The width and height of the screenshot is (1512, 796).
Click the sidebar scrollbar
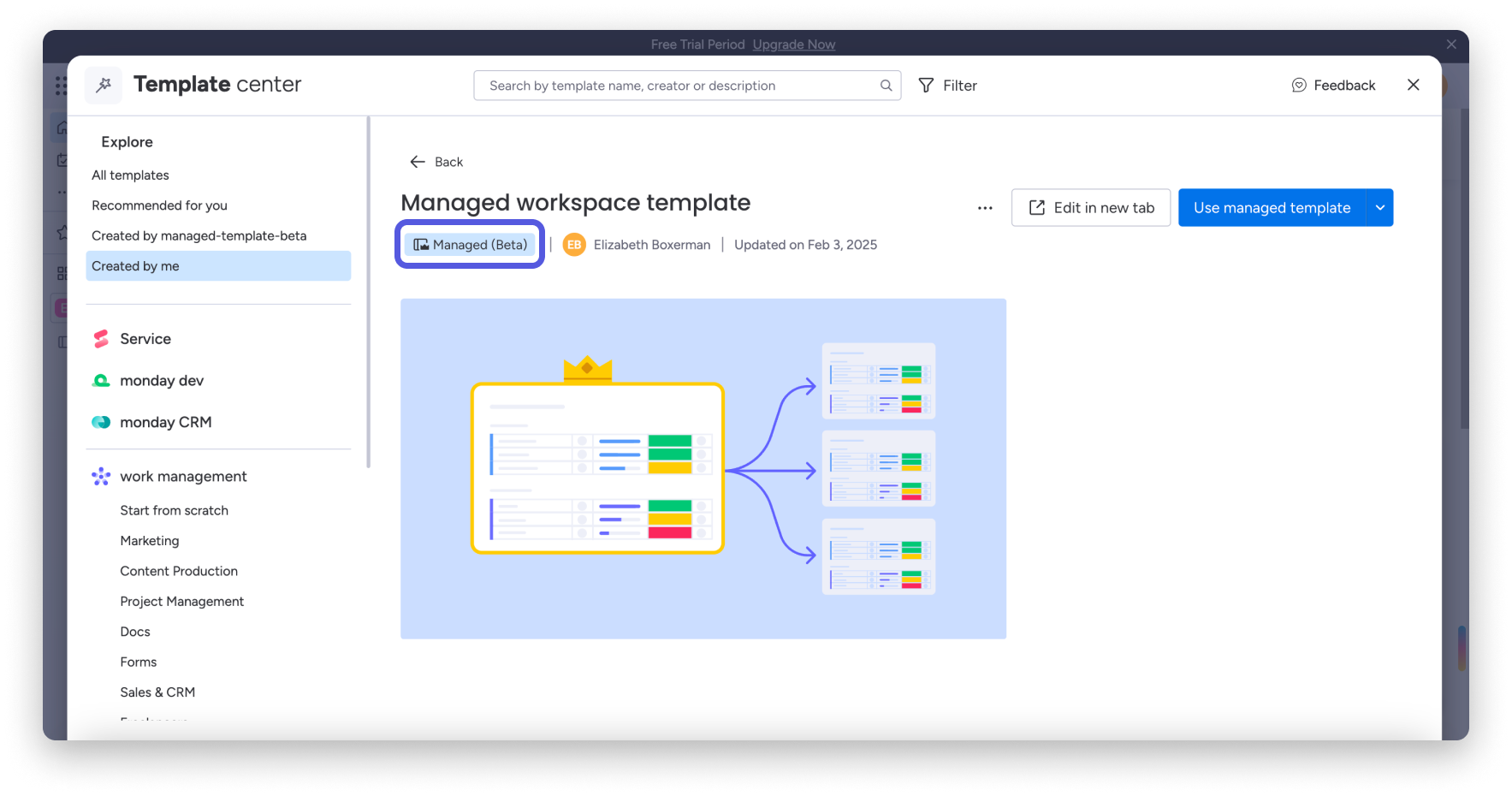click(x=369, y=293)
